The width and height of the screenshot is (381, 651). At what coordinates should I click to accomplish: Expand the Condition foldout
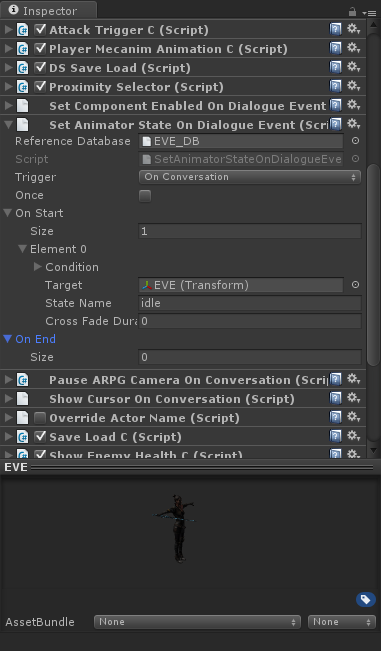click(x=38, y=267)
